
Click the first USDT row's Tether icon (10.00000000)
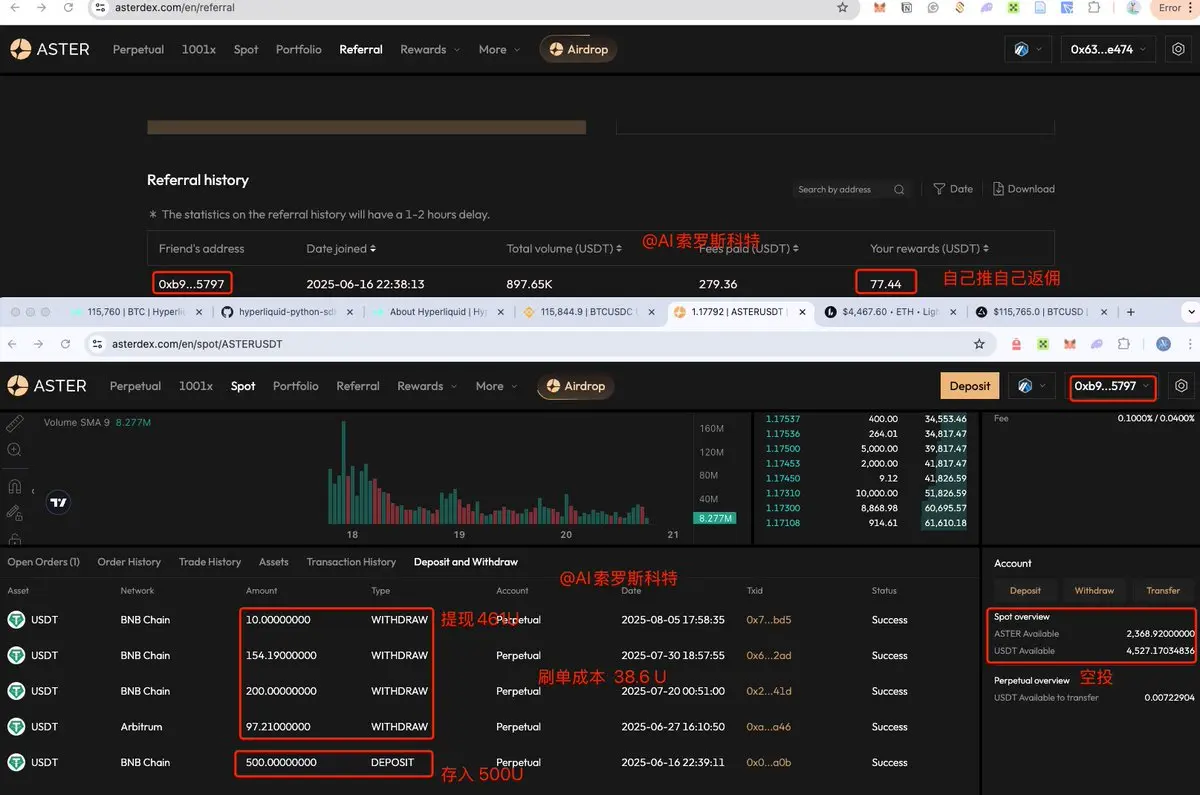click(16, 620)
